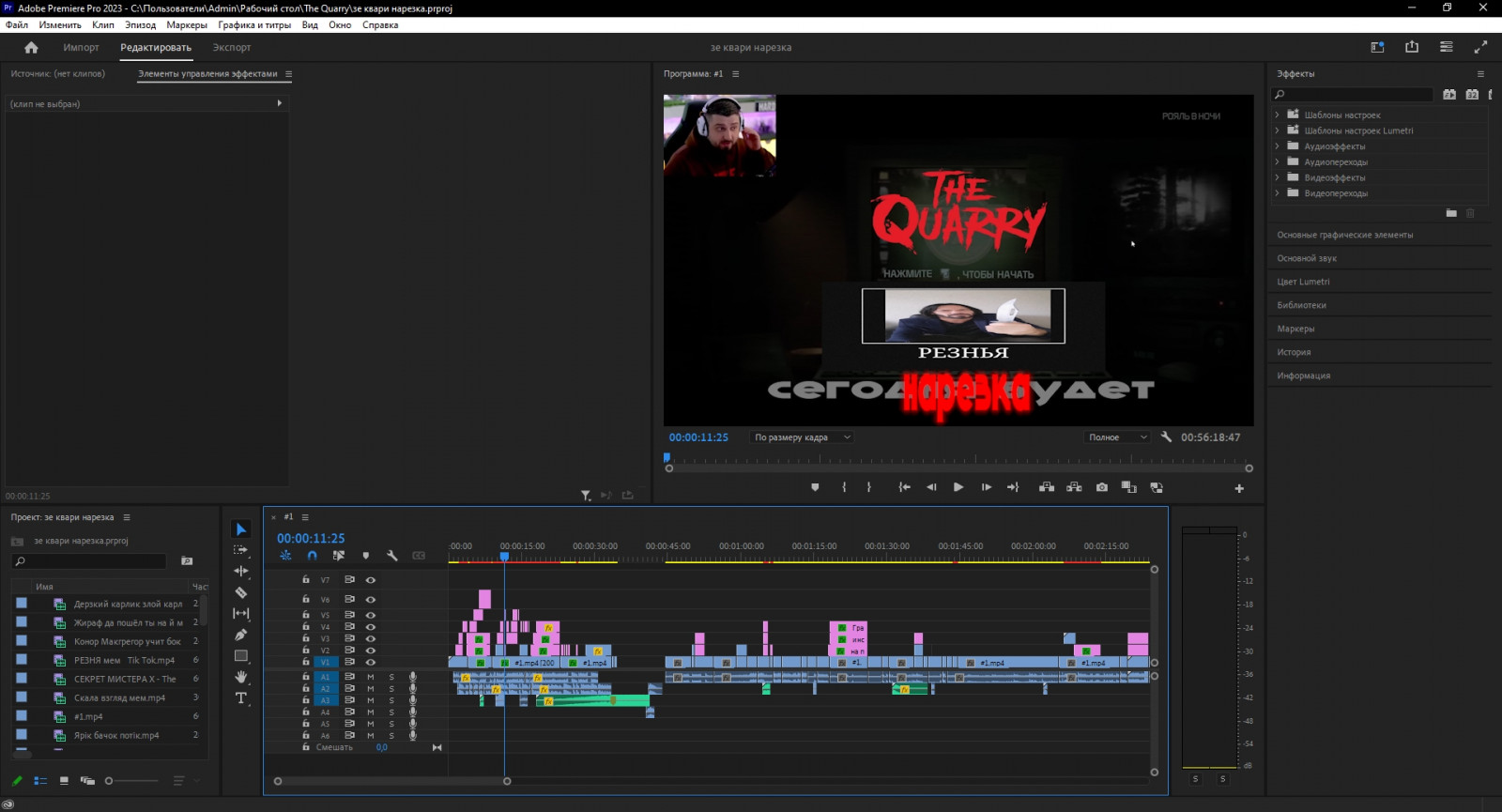
Task: Add a marker in the timeline
Action: pyautogui.click(x=366, y=556)
